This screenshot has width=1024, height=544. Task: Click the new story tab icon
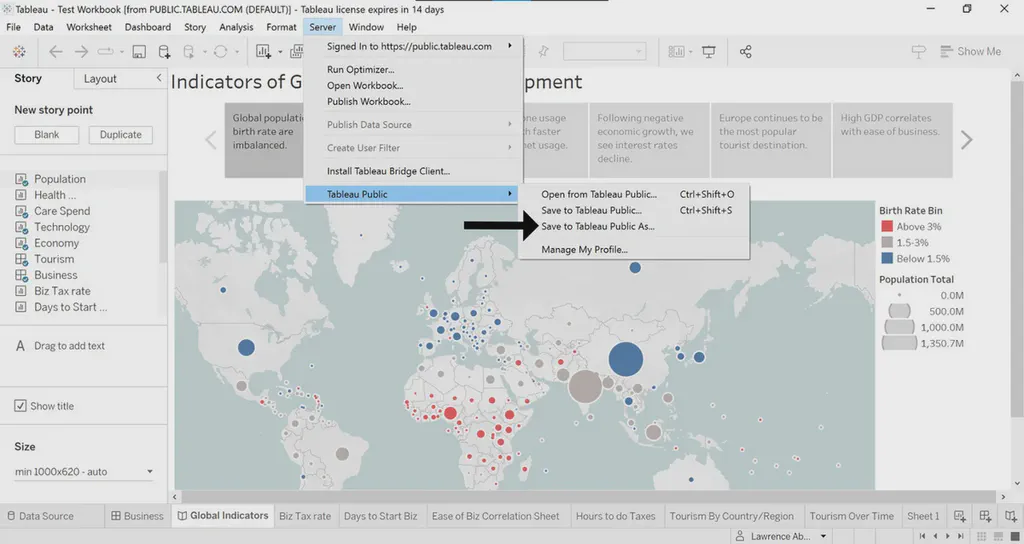click(1011, 516)
